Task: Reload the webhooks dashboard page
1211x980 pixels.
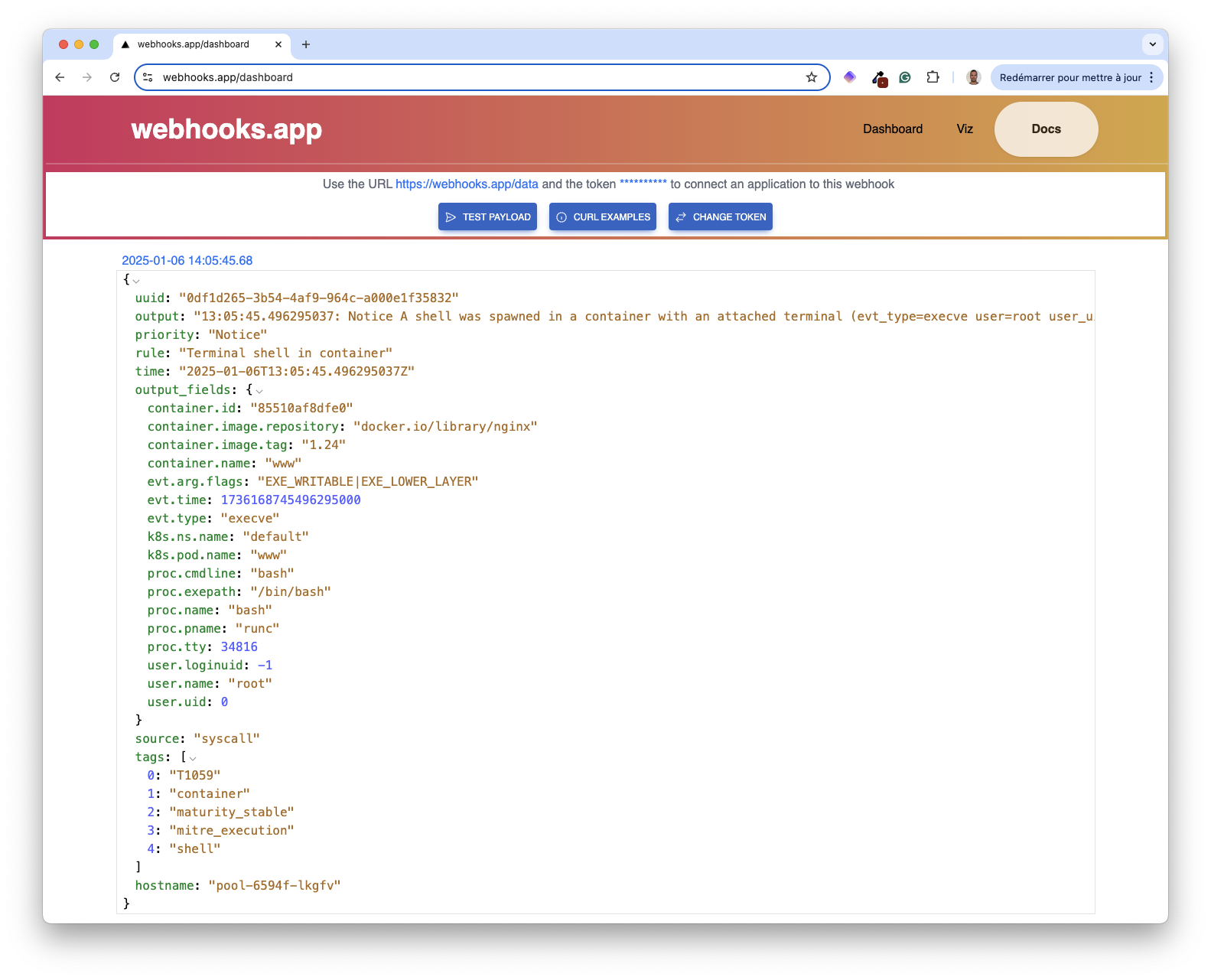Action: click(x=115, y=77)
